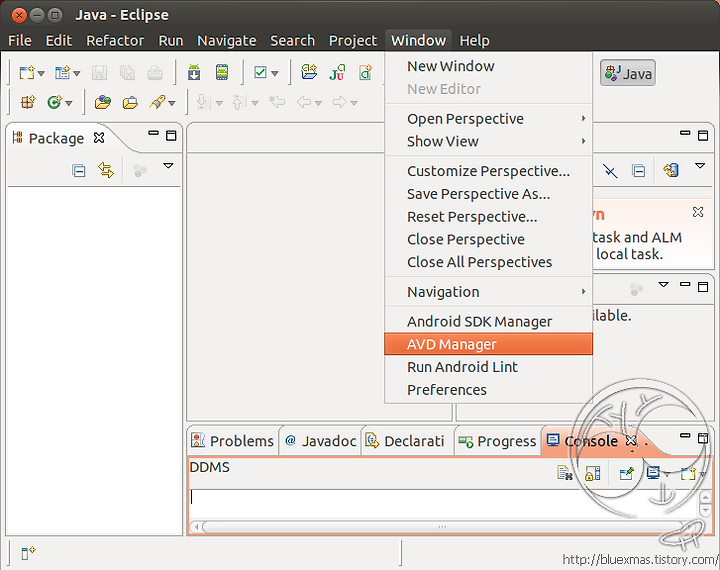Screen dimensions: 720x570
Task: Toggle Link with Editor in Package Explorer
Action: pos(106,170)
